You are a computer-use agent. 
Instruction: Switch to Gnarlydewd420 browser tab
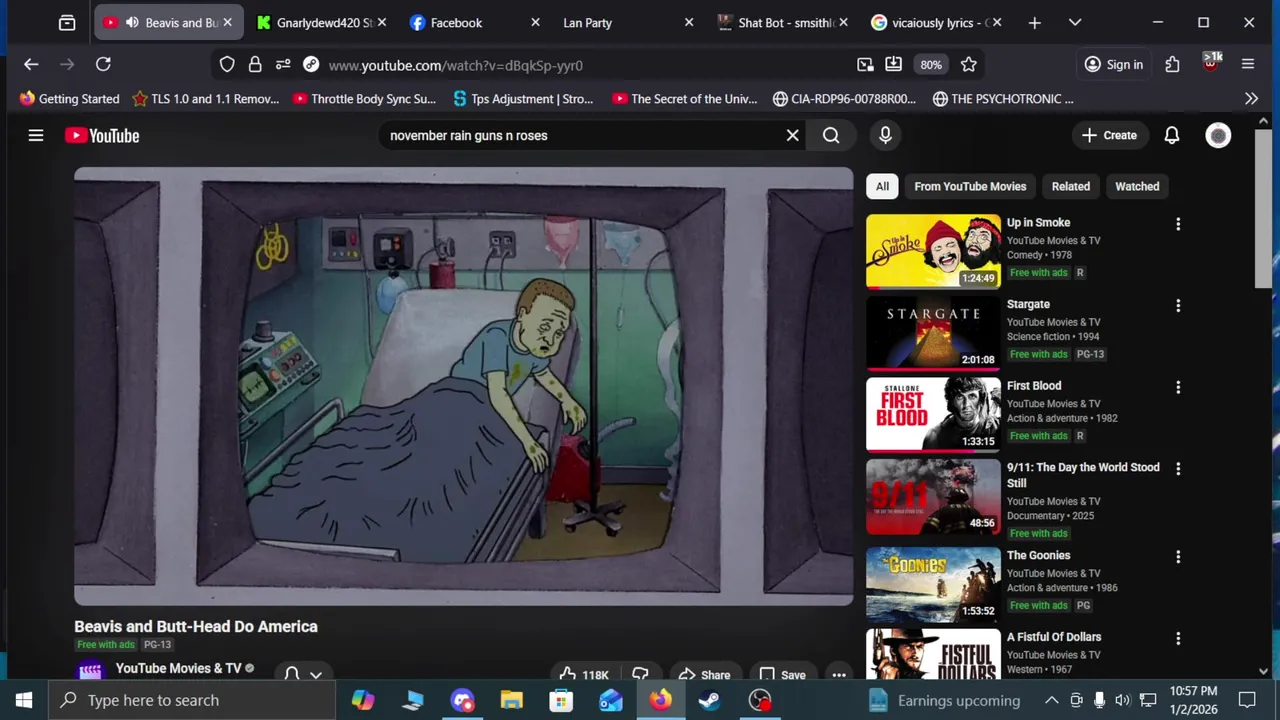[x=322, y=22]
